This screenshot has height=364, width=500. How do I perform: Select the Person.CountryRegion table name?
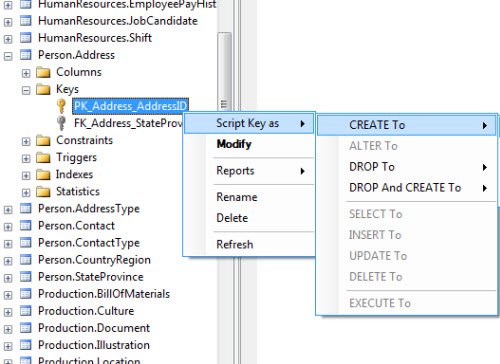94,260
